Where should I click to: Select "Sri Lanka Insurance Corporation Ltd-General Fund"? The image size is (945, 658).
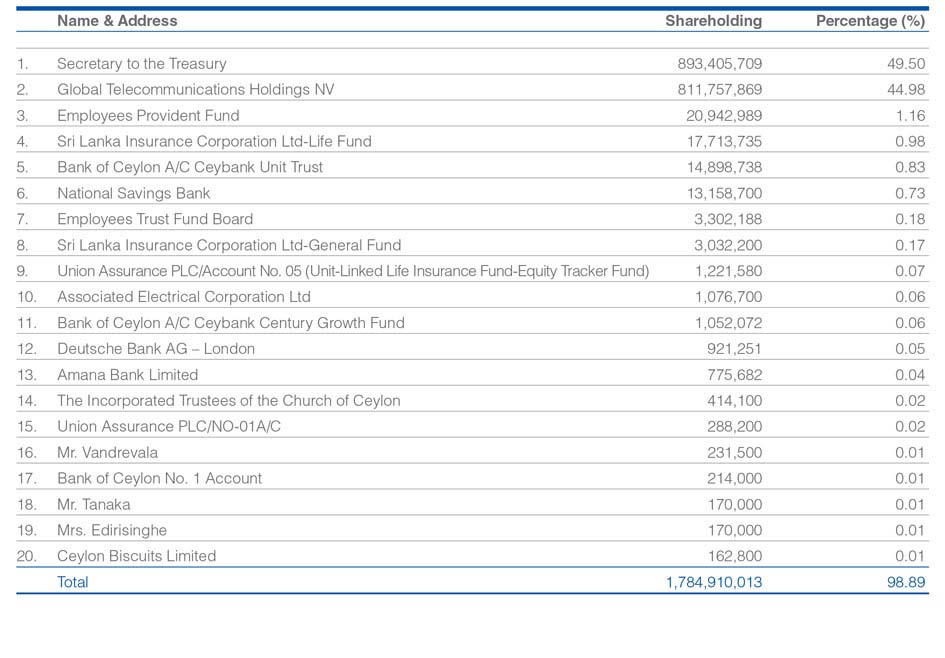[229, 245]
